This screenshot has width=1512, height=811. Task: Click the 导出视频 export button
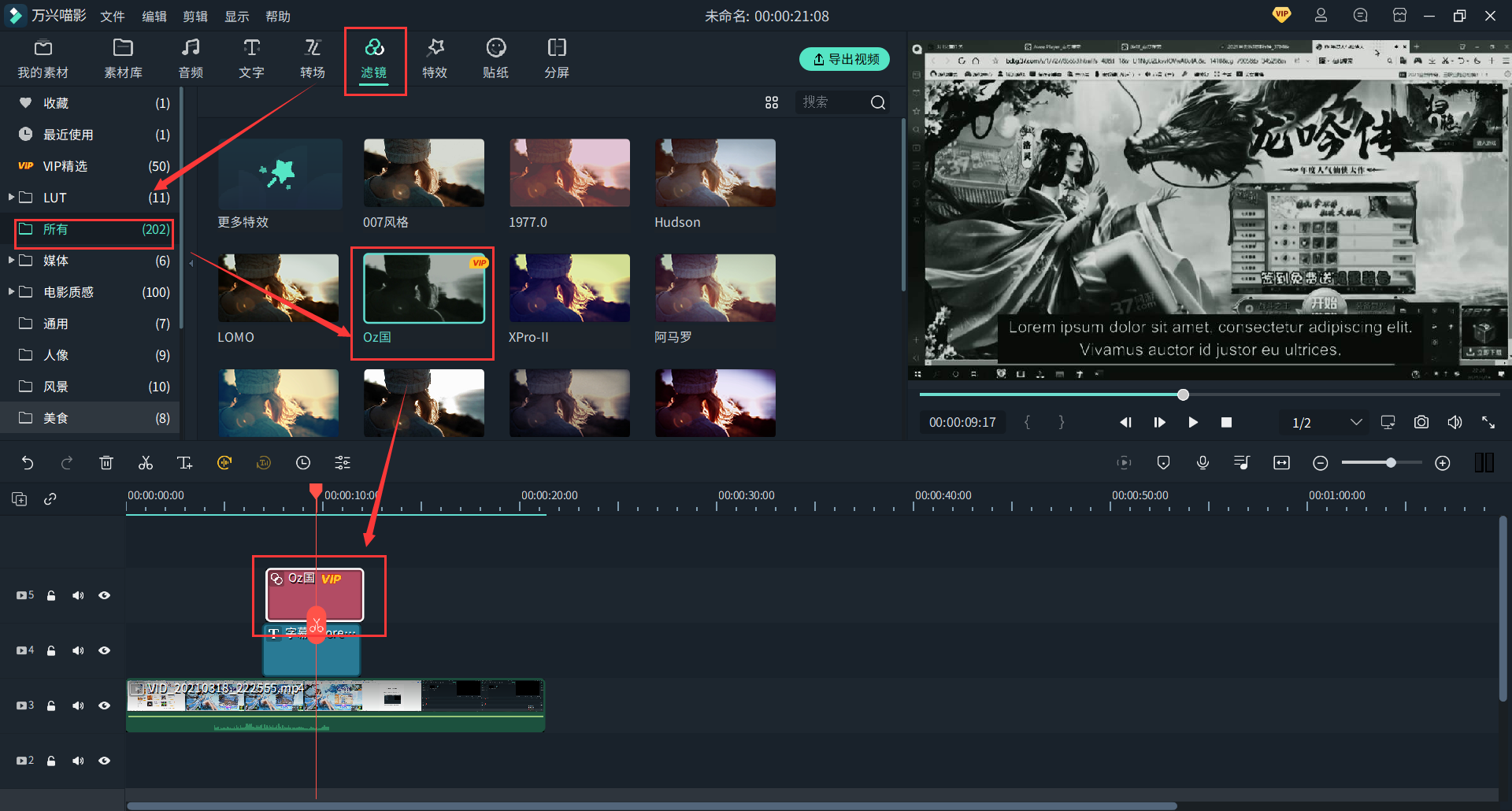(x=844, y=59)
